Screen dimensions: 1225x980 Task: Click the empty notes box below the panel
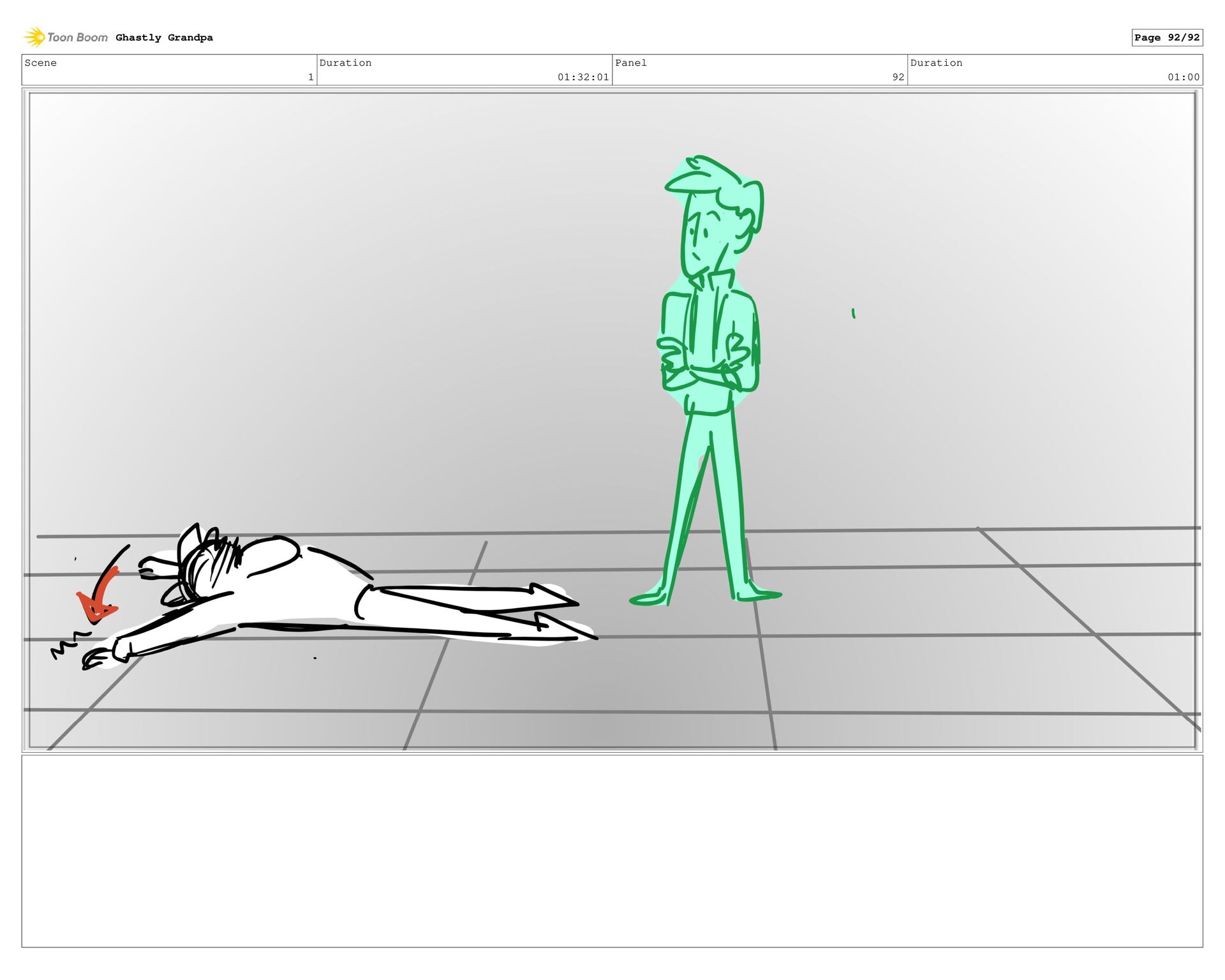612,851
